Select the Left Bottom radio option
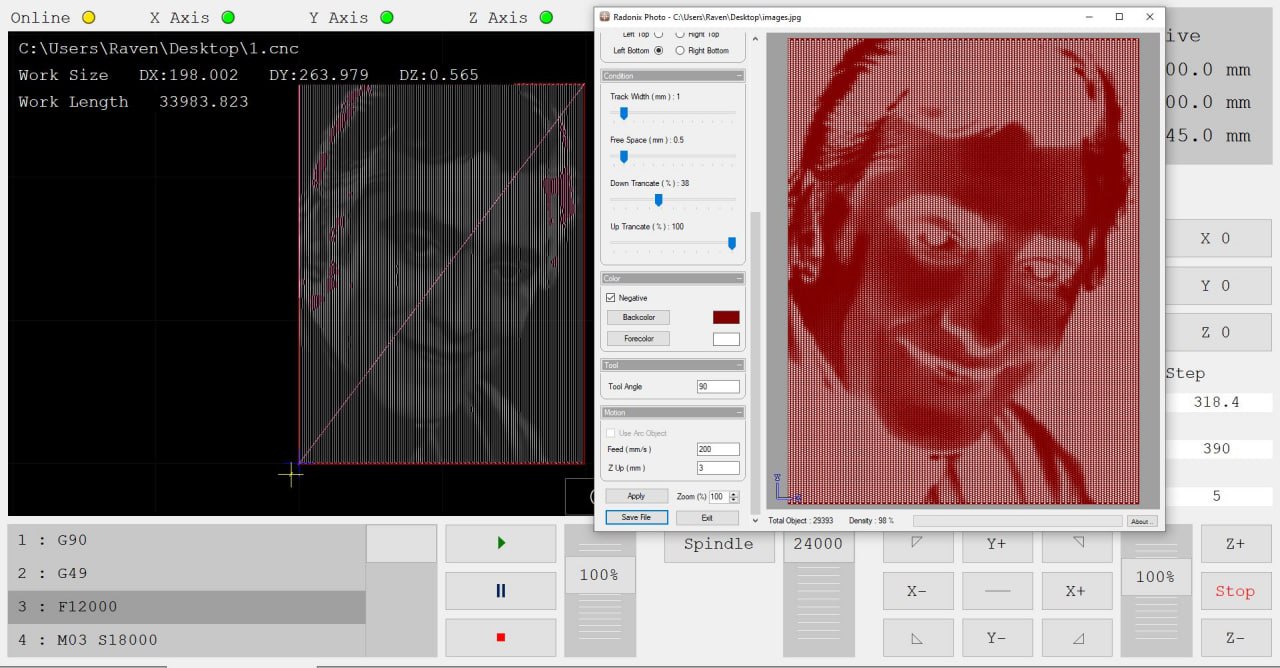The image size is (1280, 668). pos(658,50)
